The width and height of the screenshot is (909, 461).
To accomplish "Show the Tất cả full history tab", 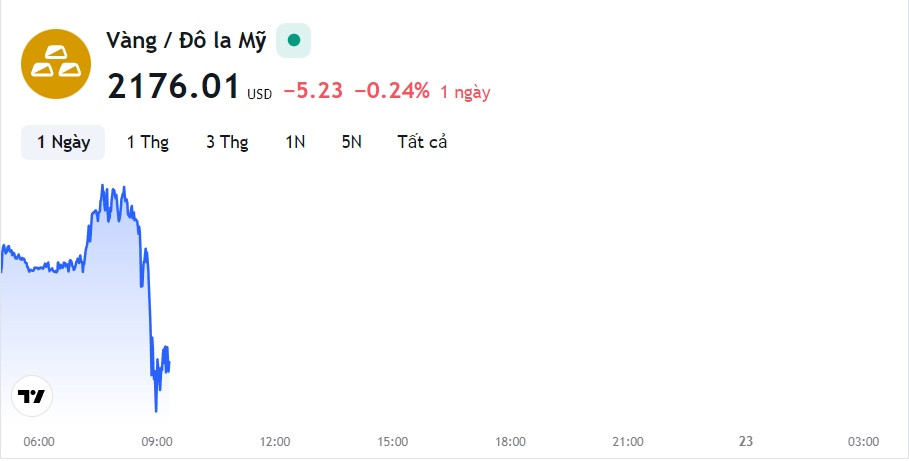I will 422,142.
